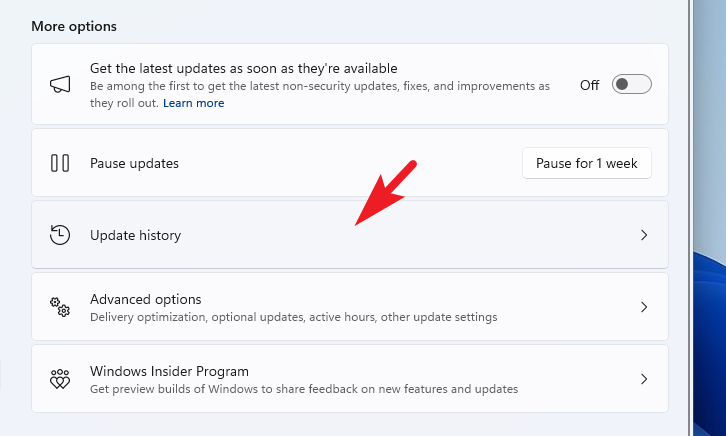Viewport: 726px width, 436px height.
Task: Open the Learn more link
Action: pyautogui.click(x=193, y=103)
